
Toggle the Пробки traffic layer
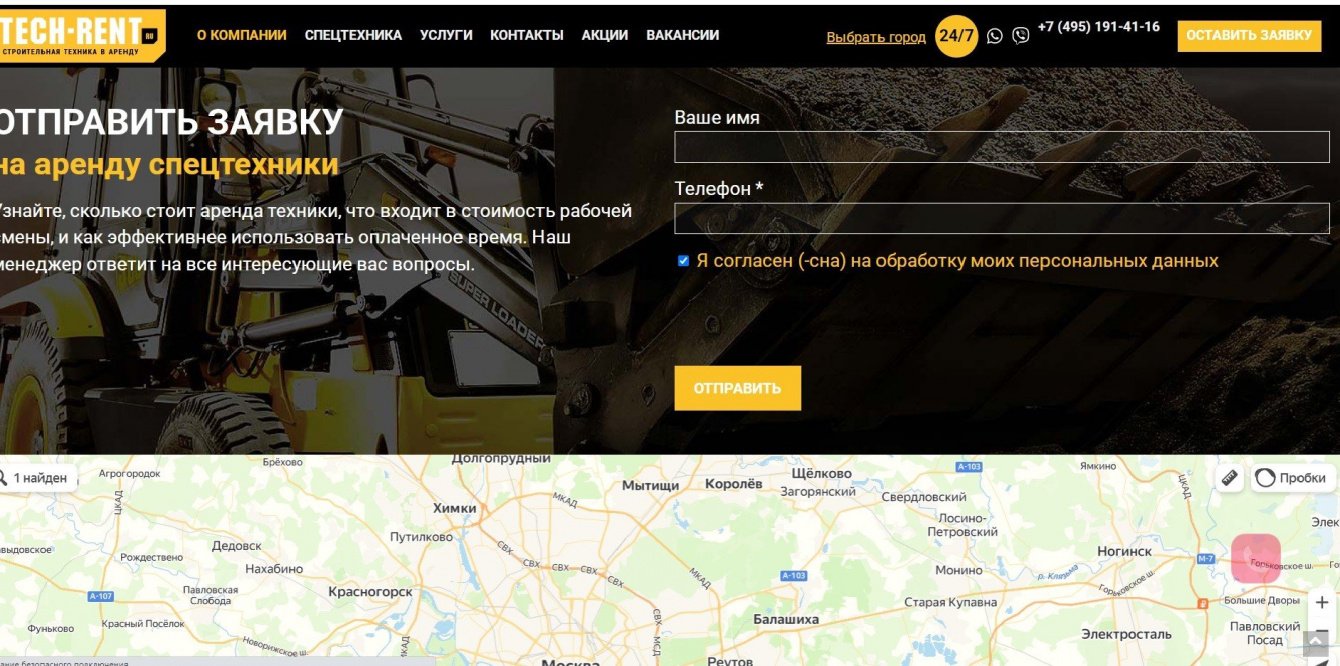tap(1290, 478)
